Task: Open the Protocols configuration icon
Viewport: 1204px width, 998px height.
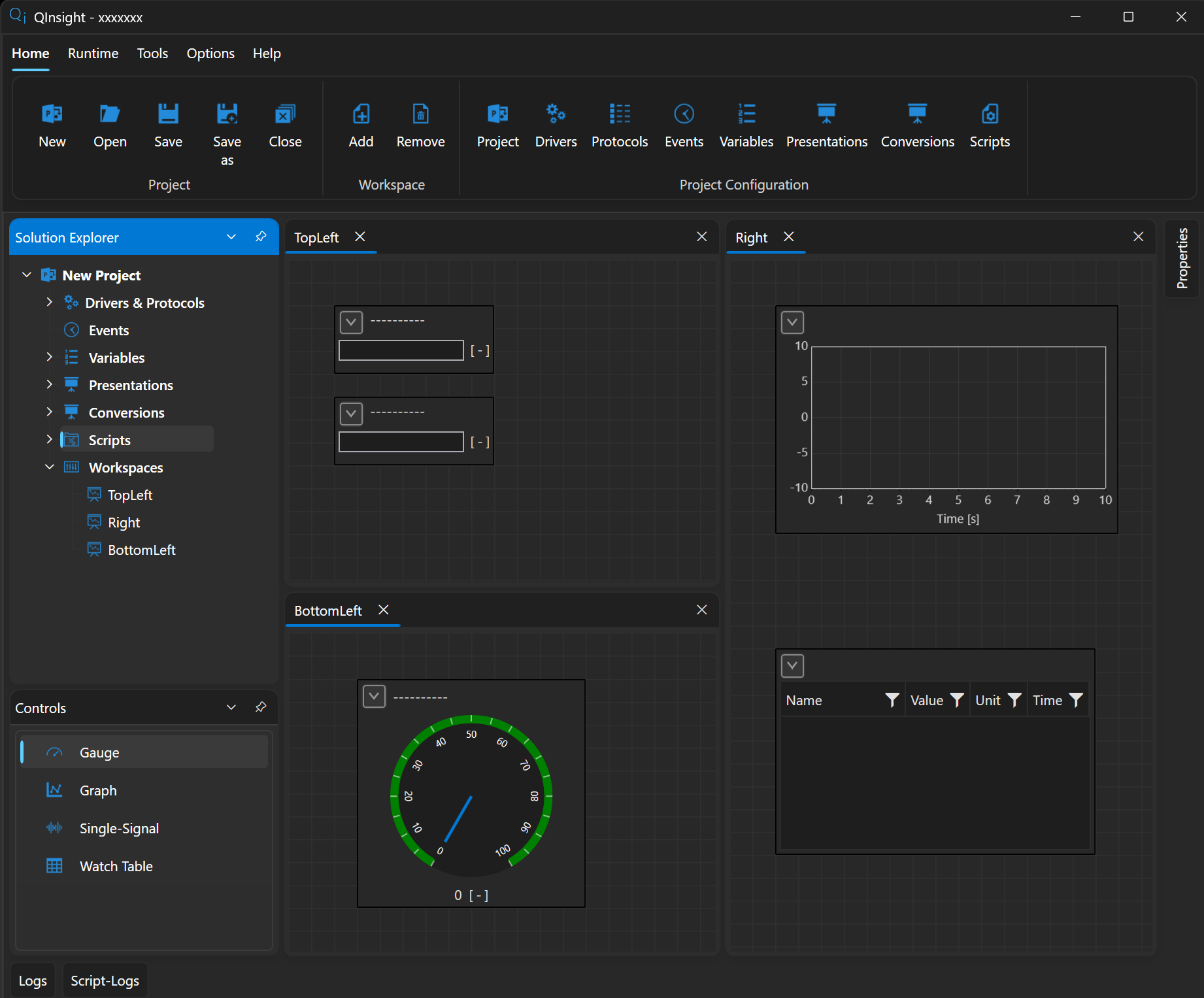Action: [x=620, y=114]
